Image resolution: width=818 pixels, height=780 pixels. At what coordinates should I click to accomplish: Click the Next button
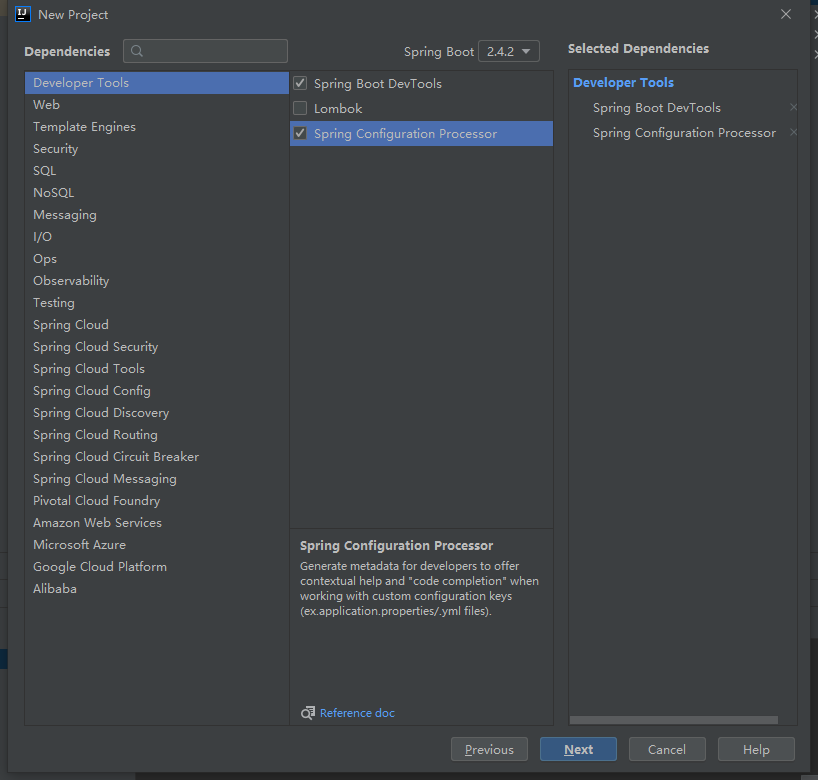coord(578,749)
